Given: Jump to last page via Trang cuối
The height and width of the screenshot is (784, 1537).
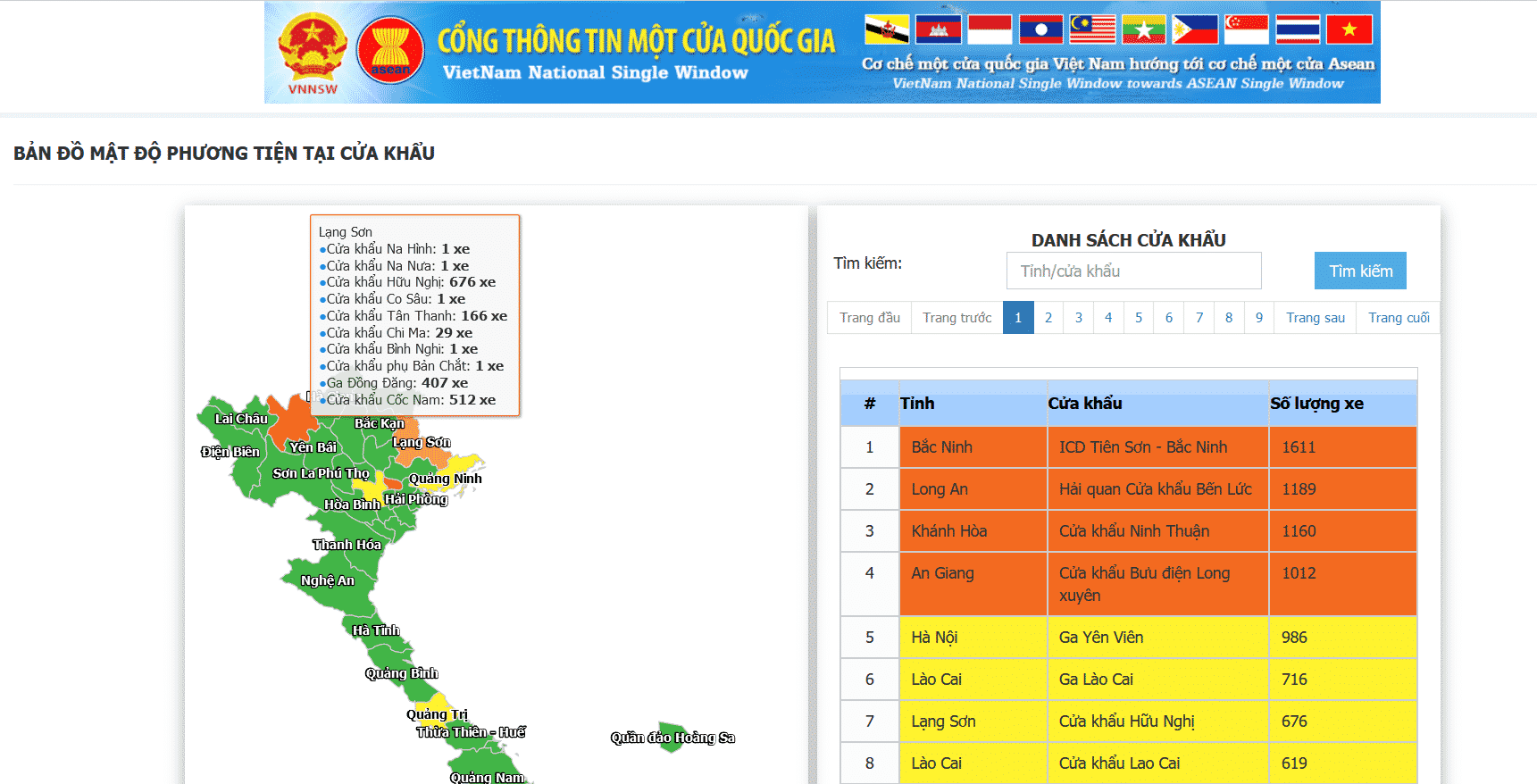Looking at the screenshot, I should pos(1398,318).
